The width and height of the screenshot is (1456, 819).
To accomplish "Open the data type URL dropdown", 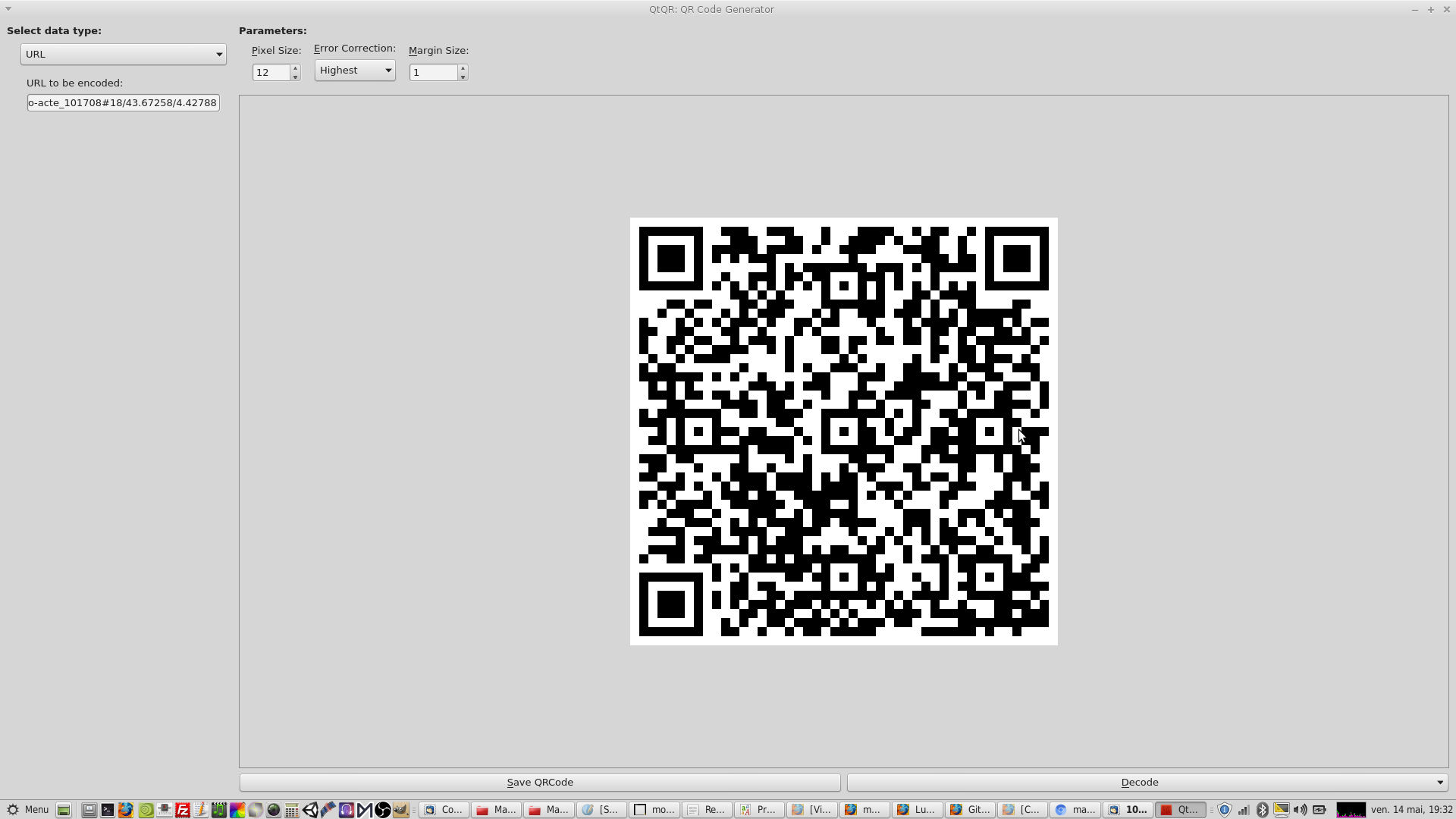I will coord(123,54).
